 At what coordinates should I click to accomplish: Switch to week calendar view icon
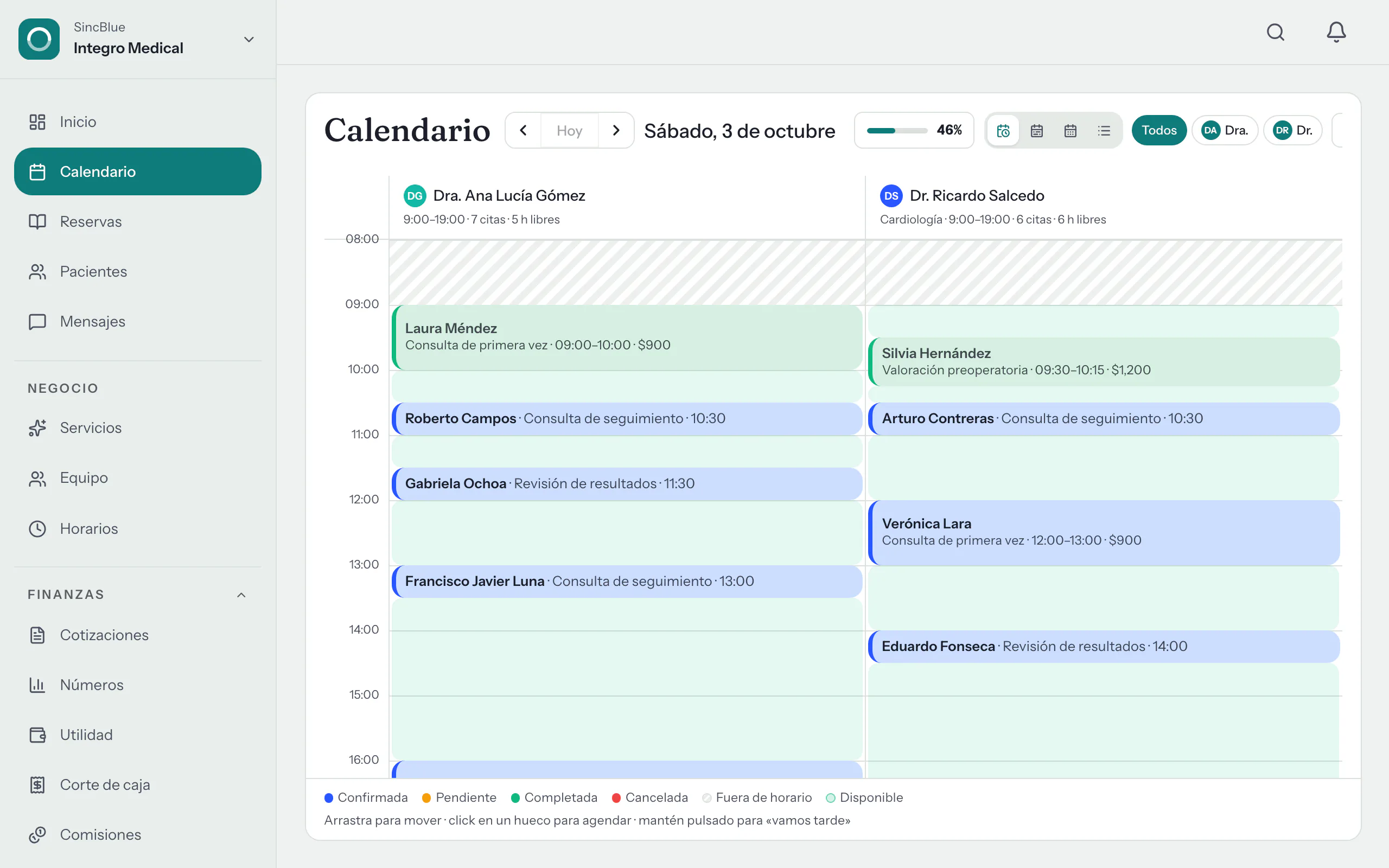1036,131
